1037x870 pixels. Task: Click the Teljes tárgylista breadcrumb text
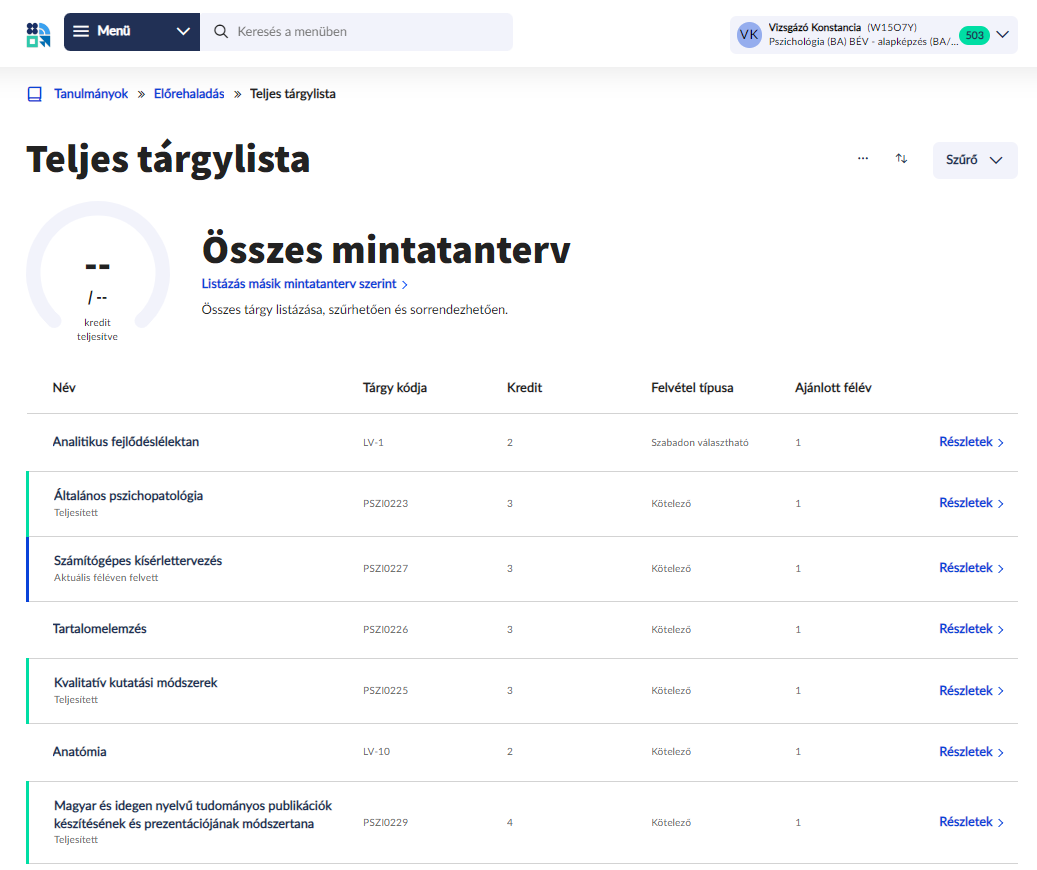[292, 94]
